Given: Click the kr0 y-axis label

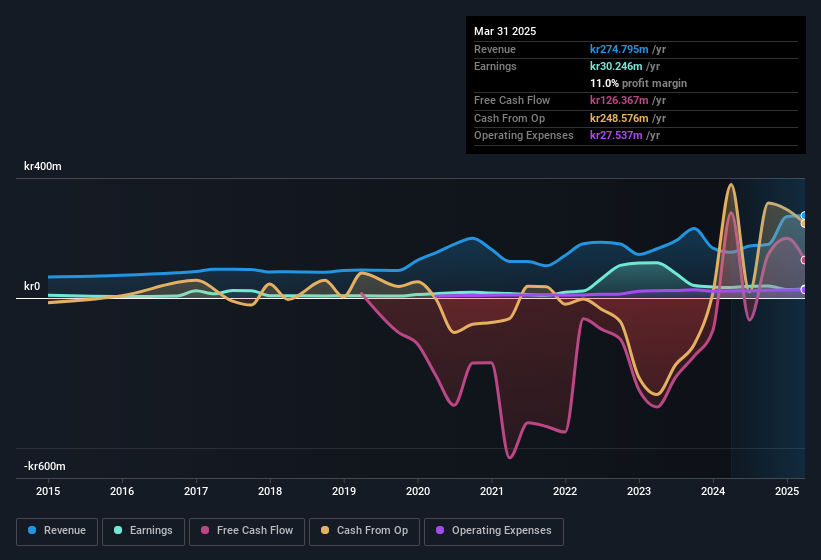Looking at the screenshot, I should (32, 286).
